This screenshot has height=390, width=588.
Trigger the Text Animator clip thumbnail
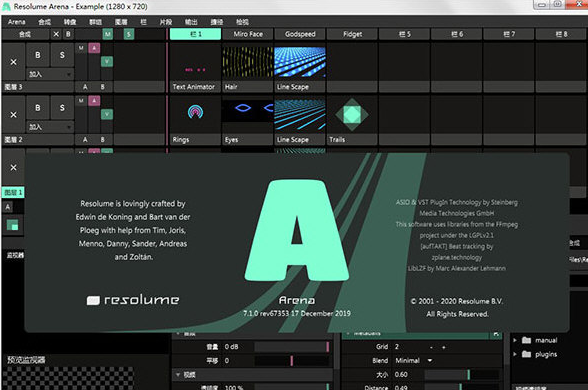pyautogui.click(x=195, y=62)
